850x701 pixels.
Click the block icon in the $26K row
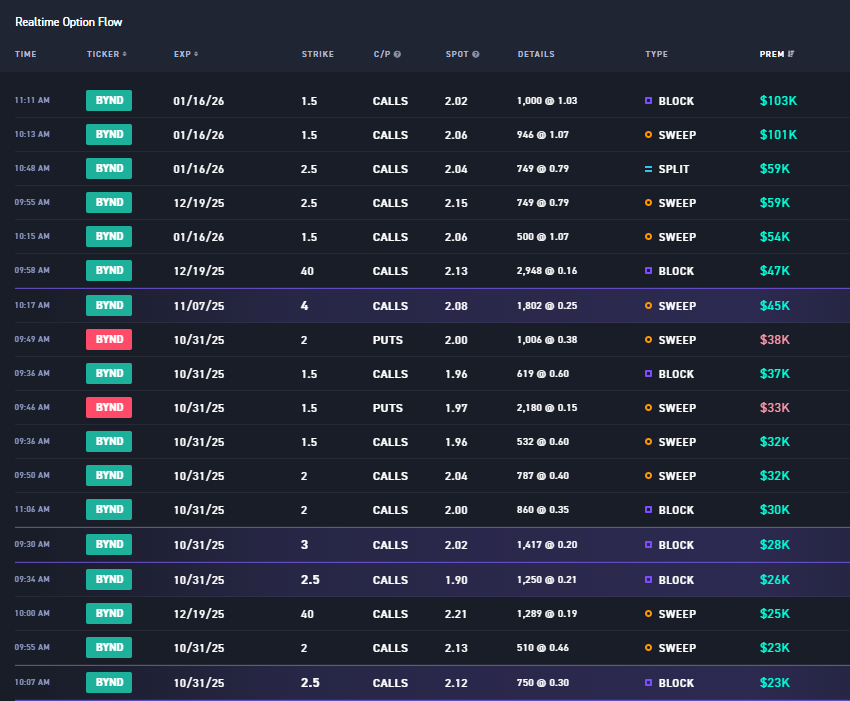[x=648, y=580]
